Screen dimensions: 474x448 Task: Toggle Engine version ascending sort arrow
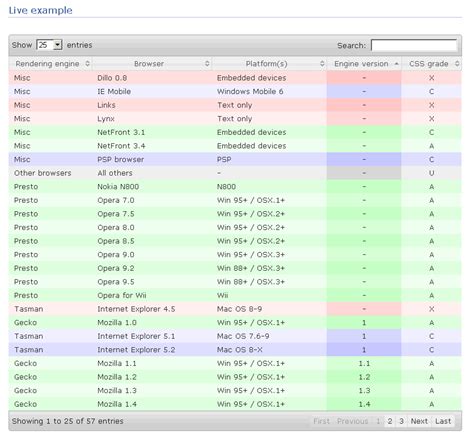(396, 63)
